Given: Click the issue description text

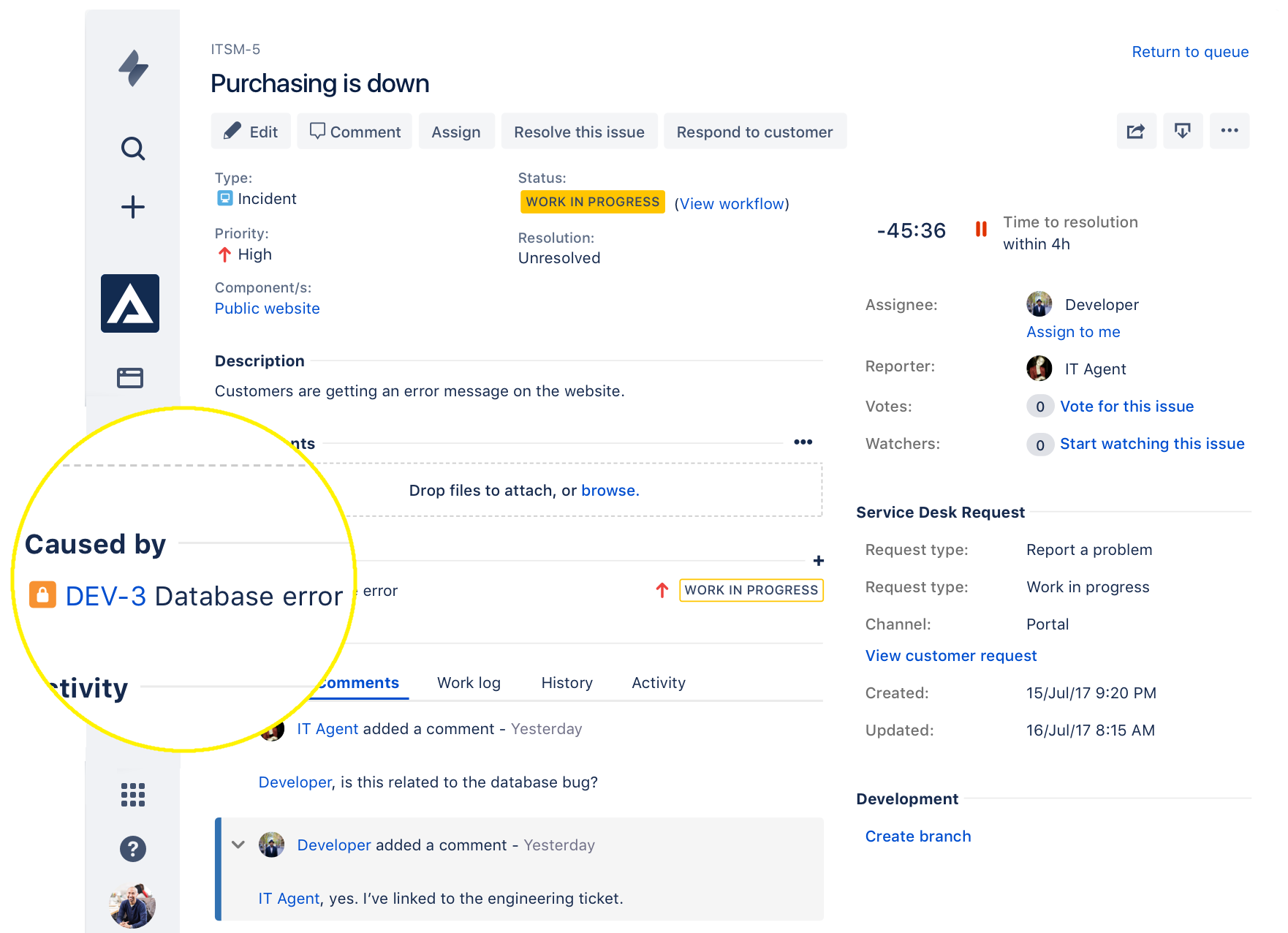Looking at the screenshot, I should click(420, 391).
